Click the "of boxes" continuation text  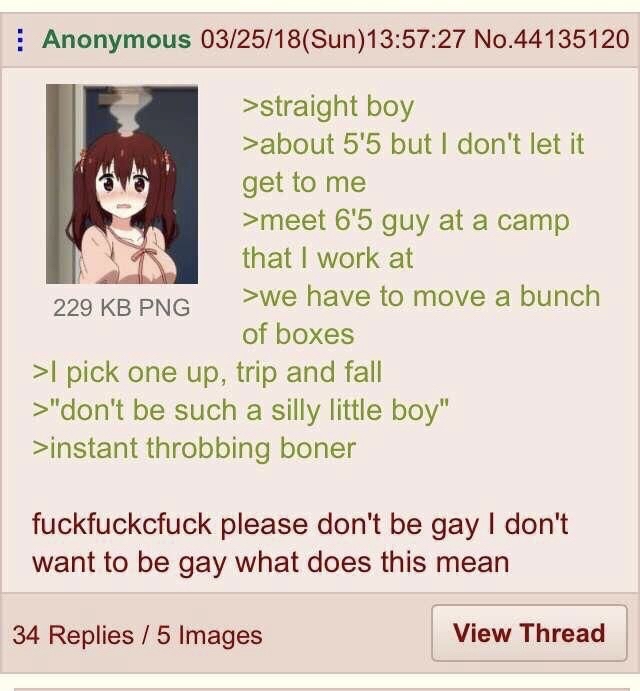(298, 334)
